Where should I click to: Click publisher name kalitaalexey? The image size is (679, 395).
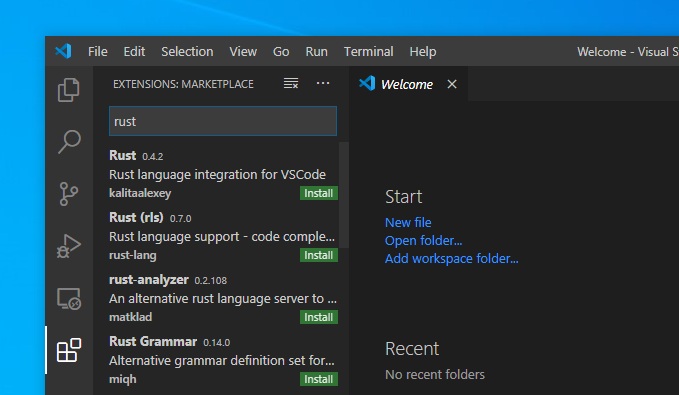140,193
